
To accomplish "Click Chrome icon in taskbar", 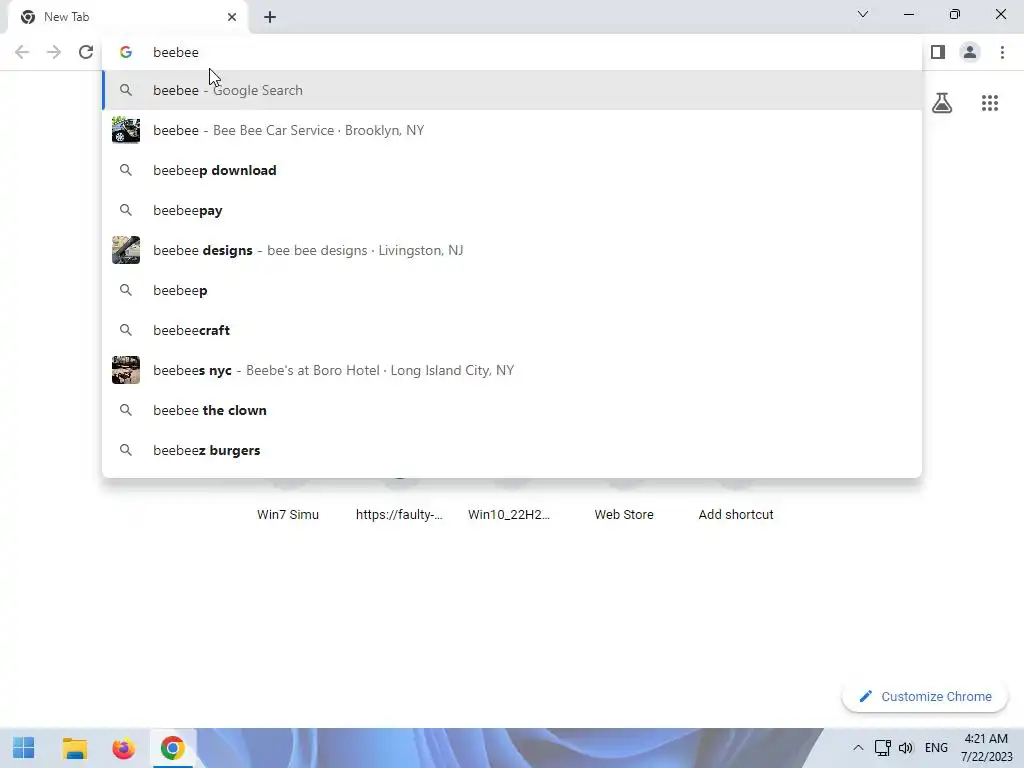I will click(172, 748).
